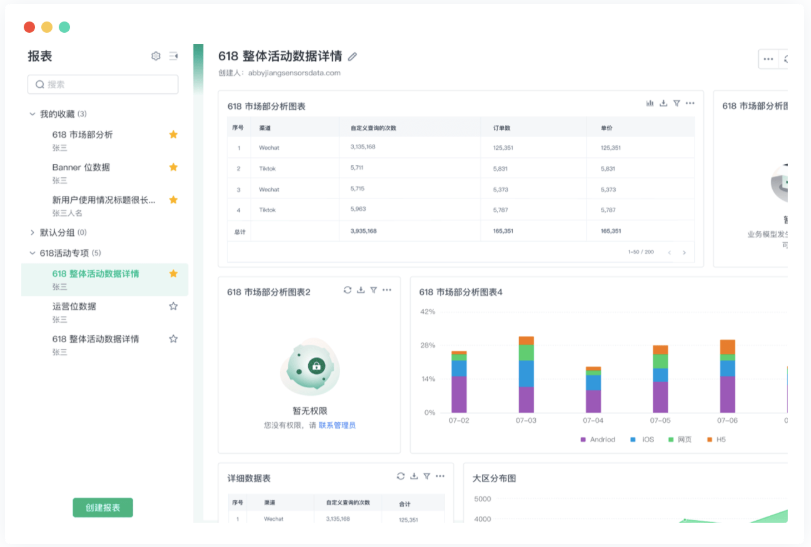Viewport: 811px width, 547px height.
Task: Open more menu of 618 市场部分析图表2
Action: (x=387, y=290)
